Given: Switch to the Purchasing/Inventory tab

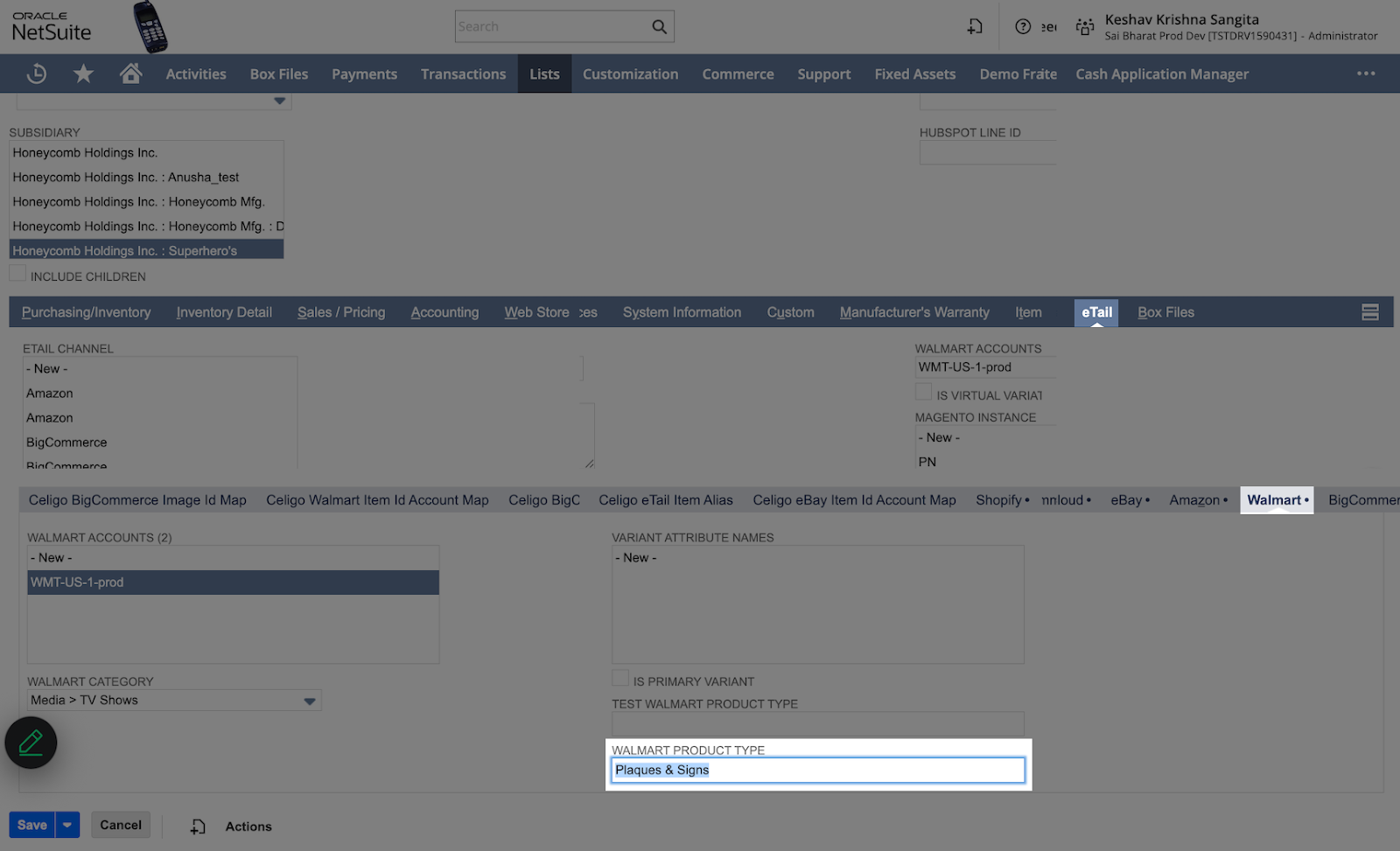Looking at the screenshot, I should pyautogui.click(x=86, y=312).
